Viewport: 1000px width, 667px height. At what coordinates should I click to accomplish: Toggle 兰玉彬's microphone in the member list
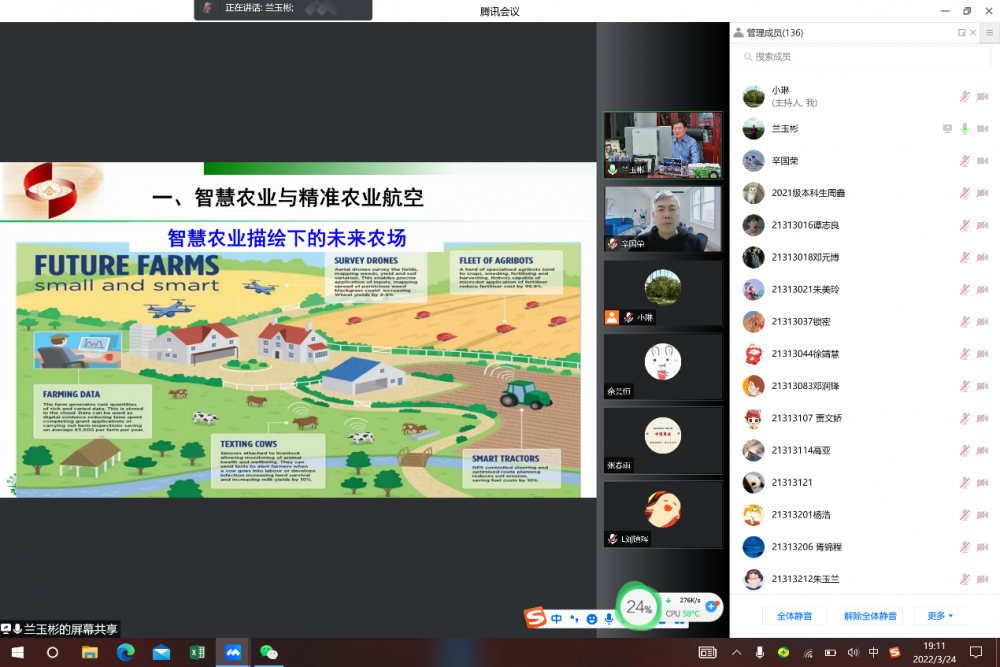click(965, 129)
